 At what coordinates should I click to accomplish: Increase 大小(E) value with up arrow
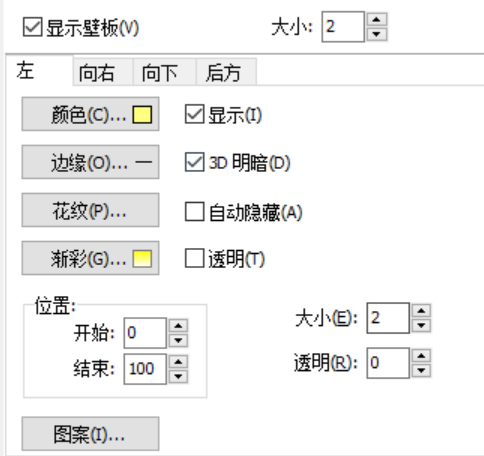tap(421, 311)
